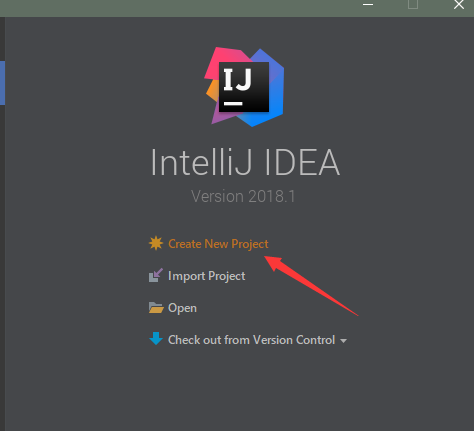Click the IntelliJ IDEA title text

pyautogui.click(x=245, y=163)
